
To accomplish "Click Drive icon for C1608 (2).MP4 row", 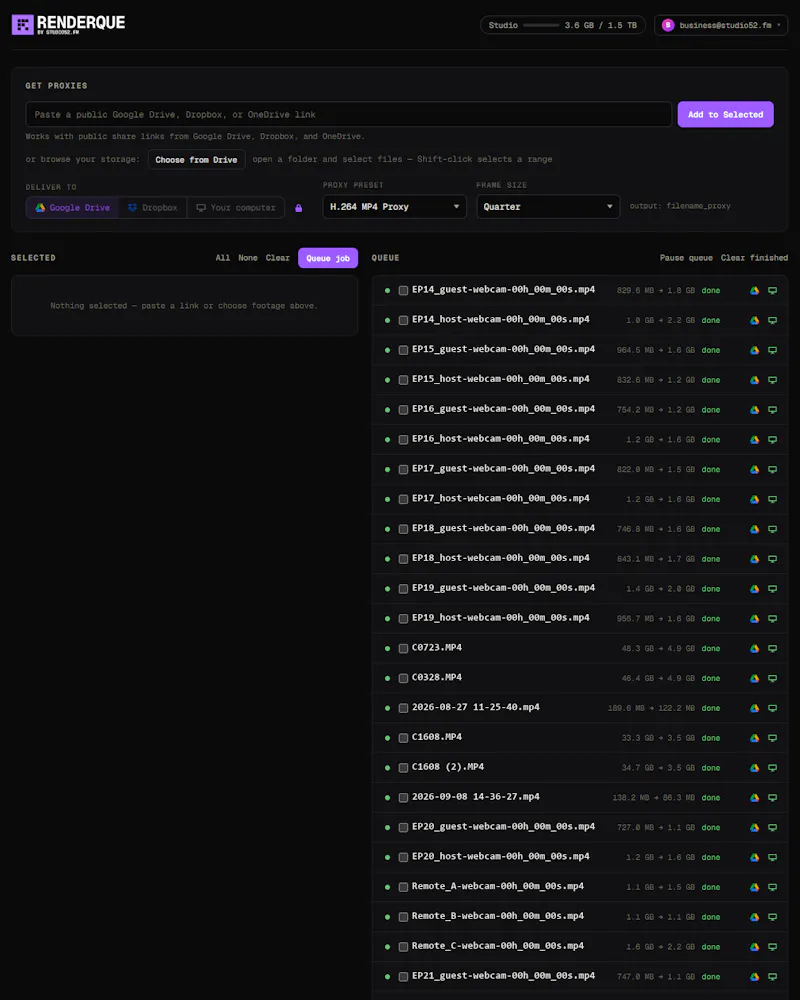I will (754, 768).
